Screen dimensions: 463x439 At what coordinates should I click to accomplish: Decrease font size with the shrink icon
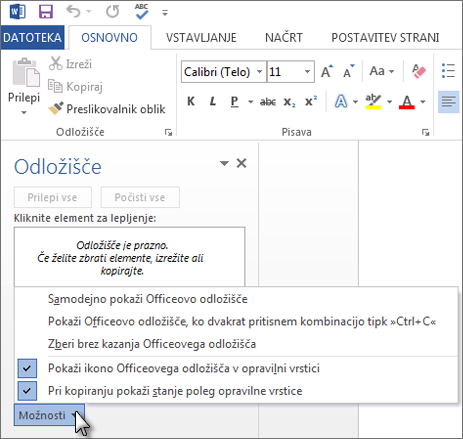pos(349,71)
